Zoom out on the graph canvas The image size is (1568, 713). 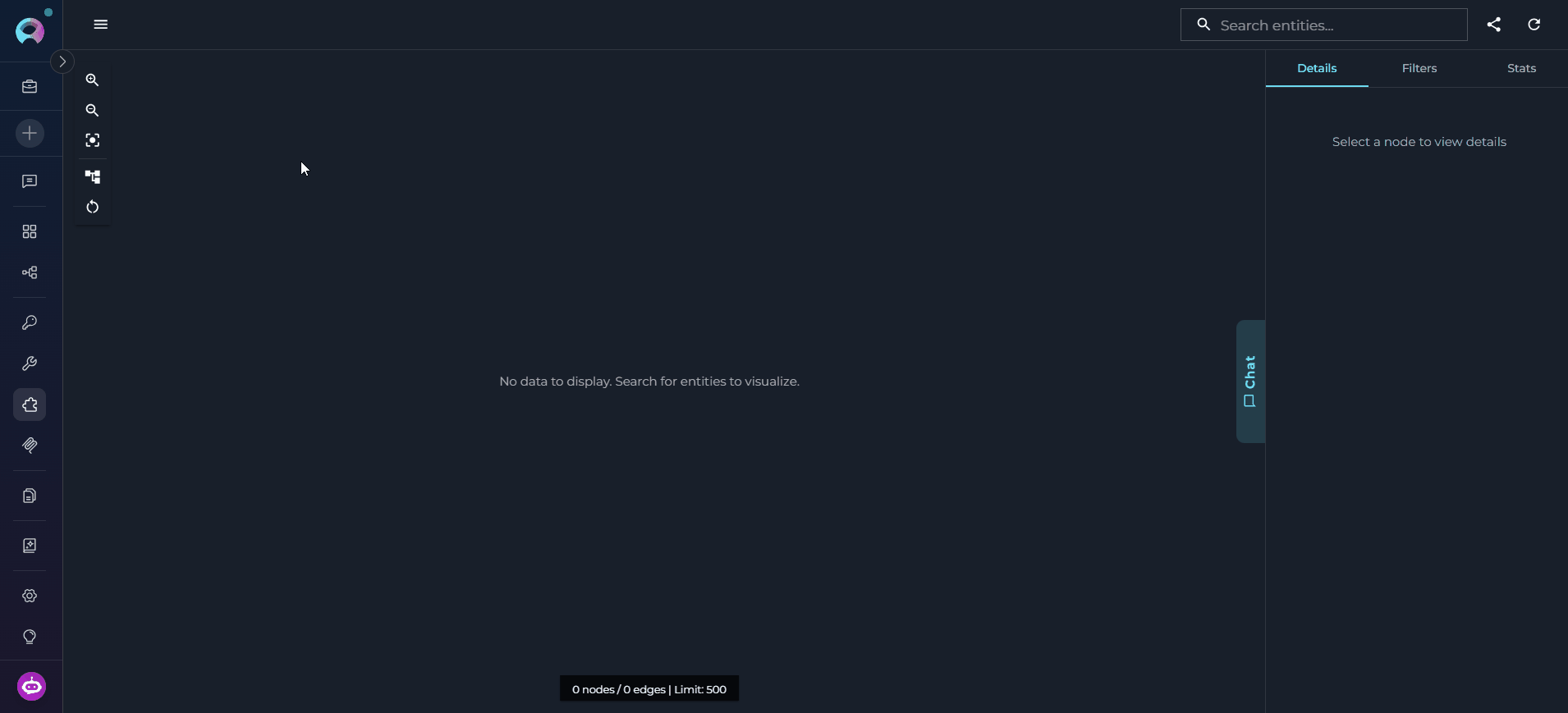pyautogui.click(x=93, y=110)
